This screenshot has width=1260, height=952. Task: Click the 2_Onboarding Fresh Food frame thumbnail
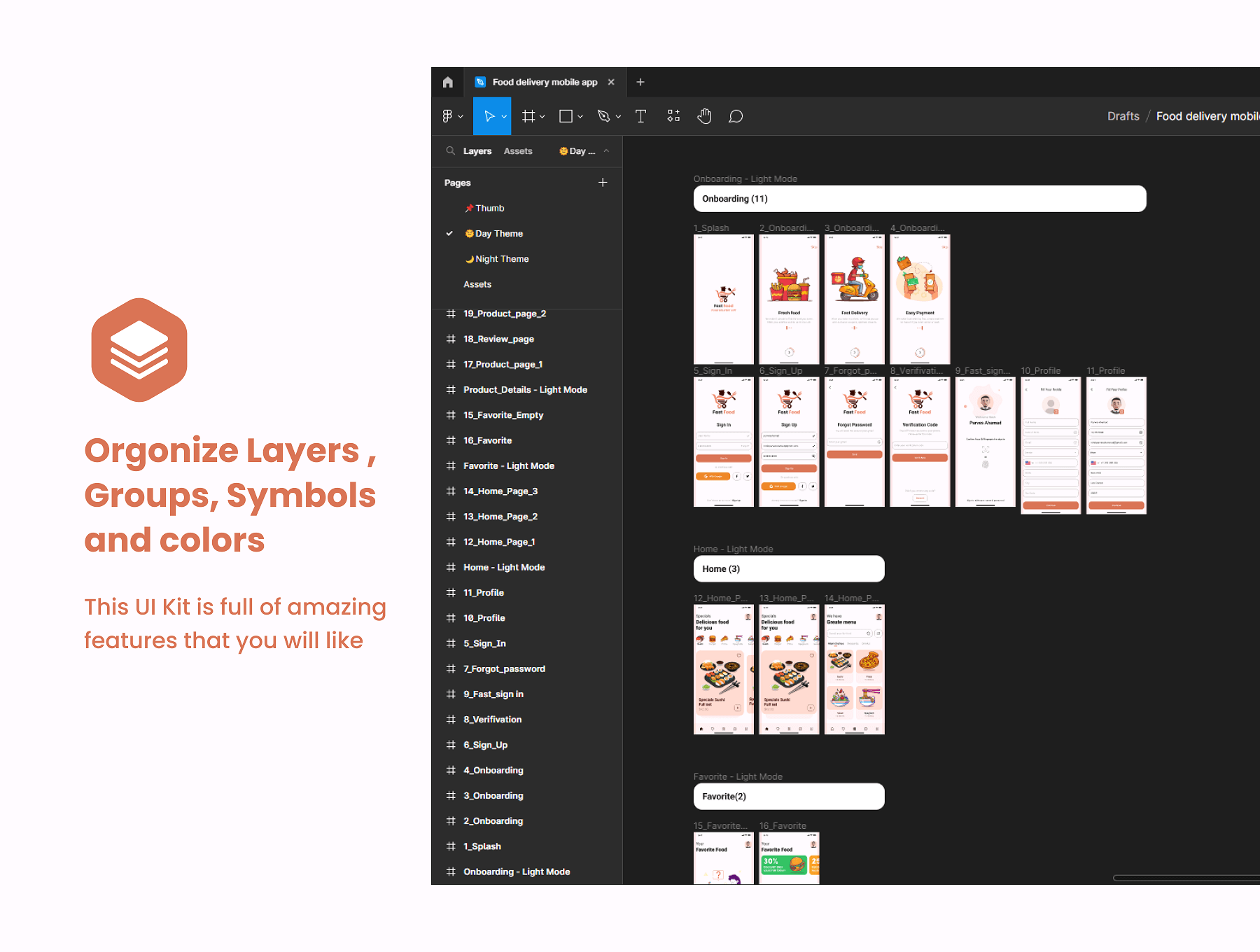click(x=789, y=299)
